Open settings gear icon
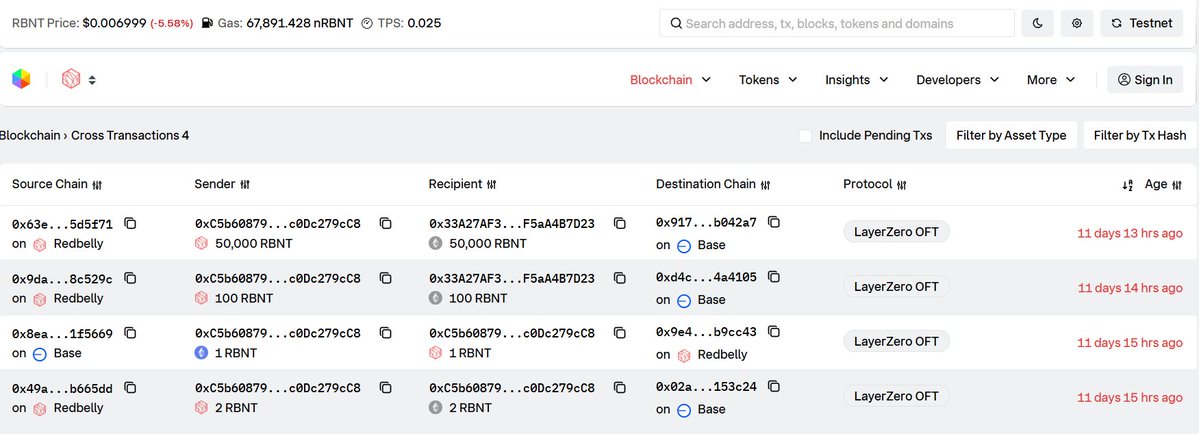The width and height of the screenshot is (1199, 434). [1077, 23]
